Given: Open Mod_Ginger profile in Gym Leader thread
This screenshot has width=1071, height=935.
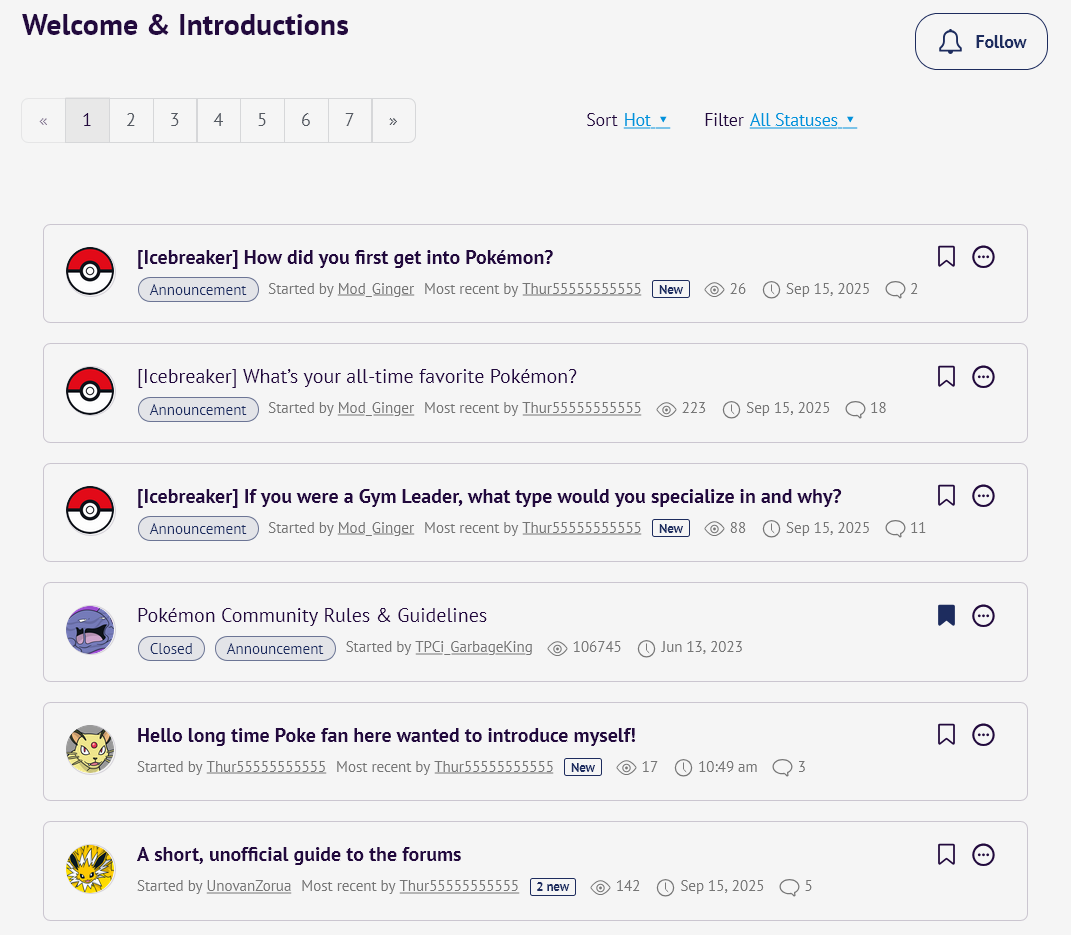Looking at the screenshot, I should [376, 529].
